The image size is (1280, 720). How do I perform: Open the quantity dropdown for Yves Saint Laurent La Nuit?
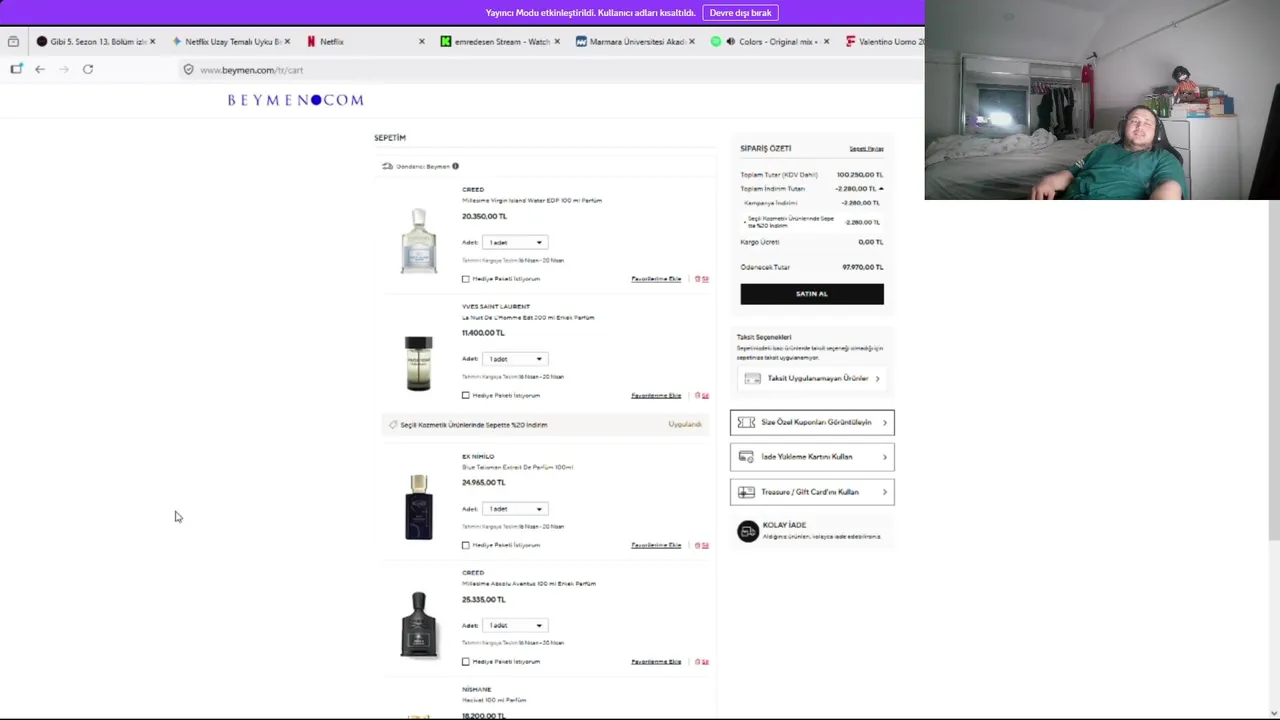[x=515, y=359]
